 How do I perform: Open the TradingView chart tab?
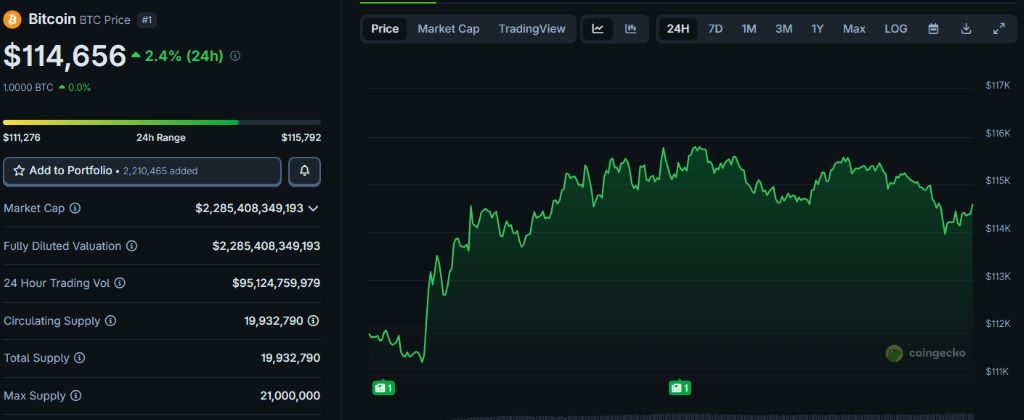532,29
